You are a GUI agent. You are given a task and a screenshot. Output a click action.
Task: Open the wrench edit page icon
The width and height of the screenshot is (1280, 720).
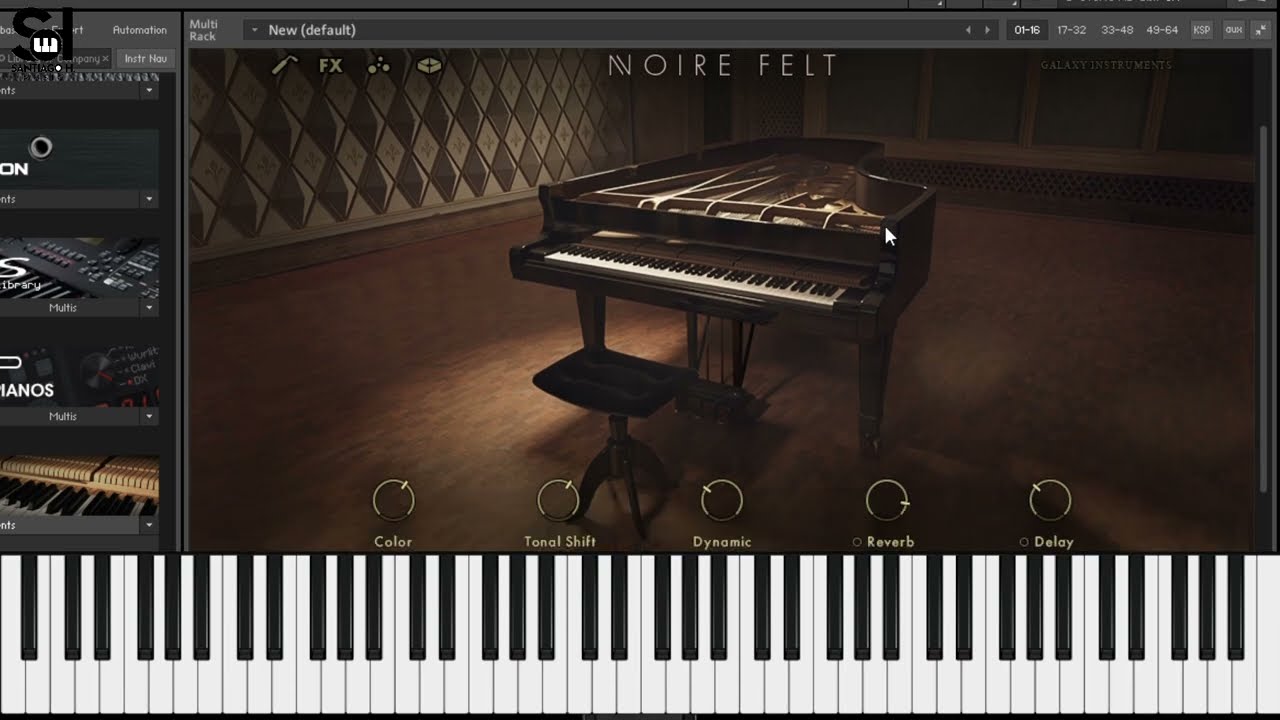pyautogui.click(x=285, y=66)
